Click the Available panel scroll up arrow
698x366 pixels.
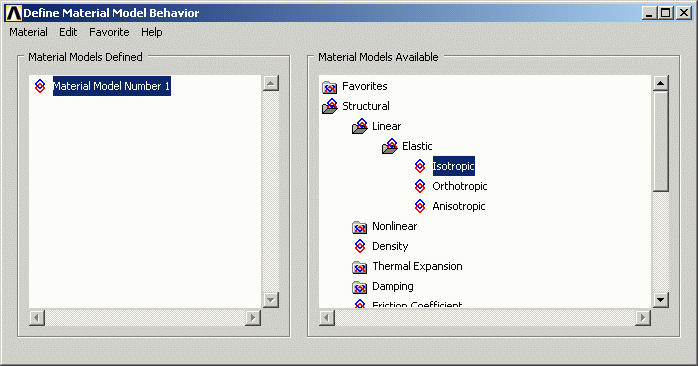coord(661,83)
